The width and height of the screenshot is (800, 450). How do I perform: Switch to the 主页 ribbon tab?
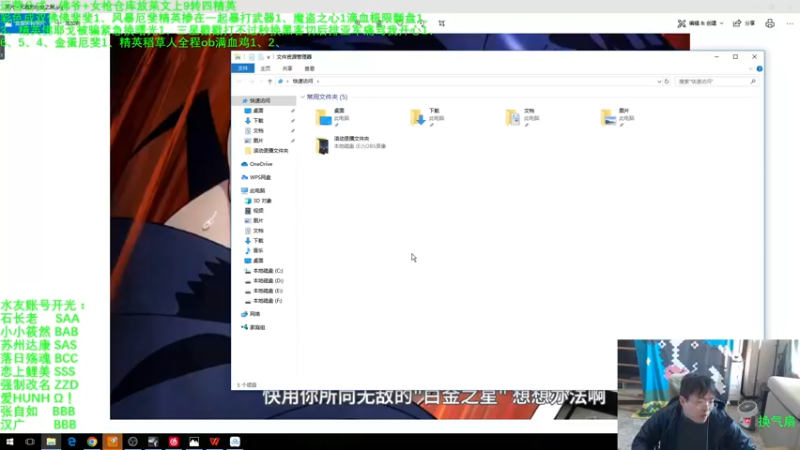[x=265, y=68]
